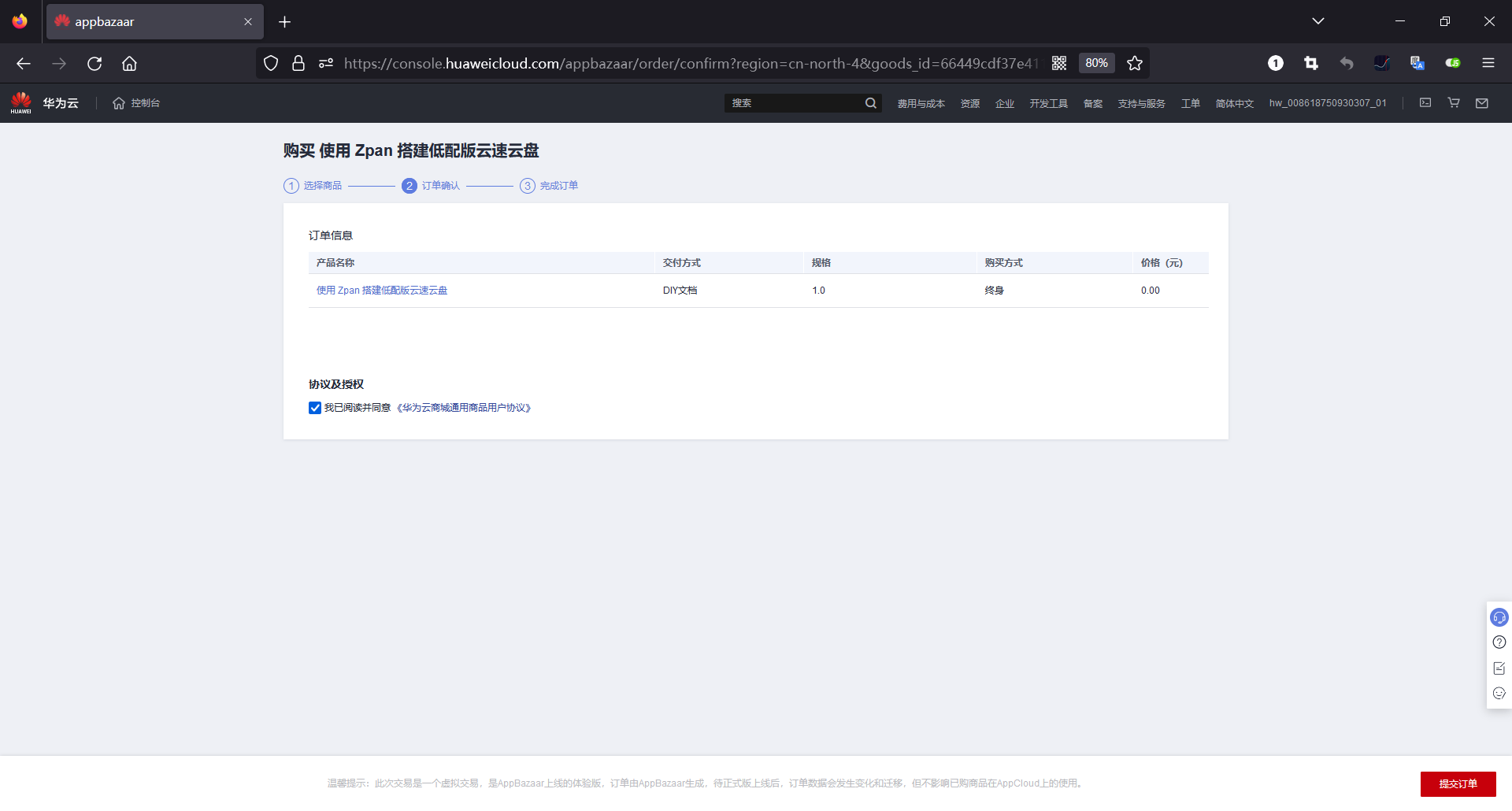Reset the 80% zoom level
The height and width of the screenshot is (811, 1512).
(1096, 63)
